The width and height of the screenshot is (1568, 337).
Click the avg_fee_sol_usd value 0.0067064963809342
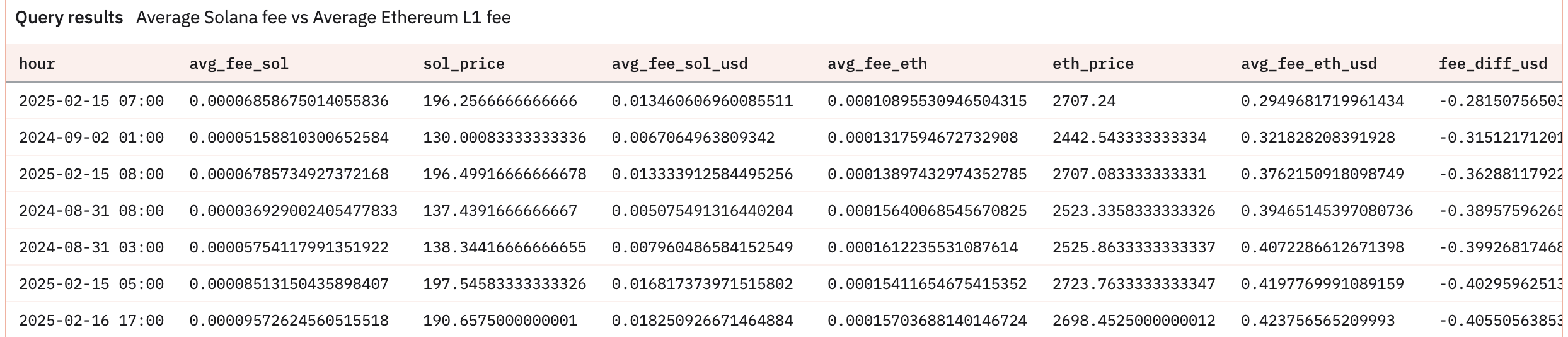693,138
